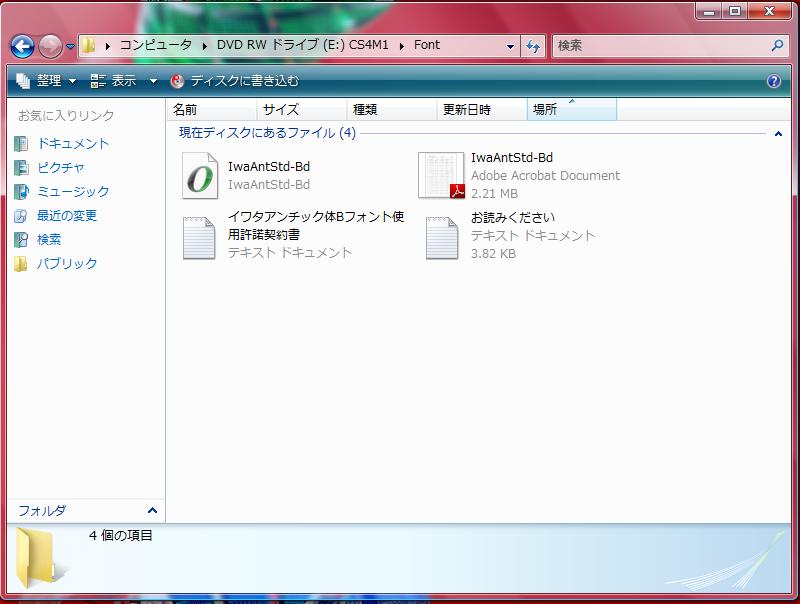
Task: Open the address bar history dropdown
Action: pos(510,46)
